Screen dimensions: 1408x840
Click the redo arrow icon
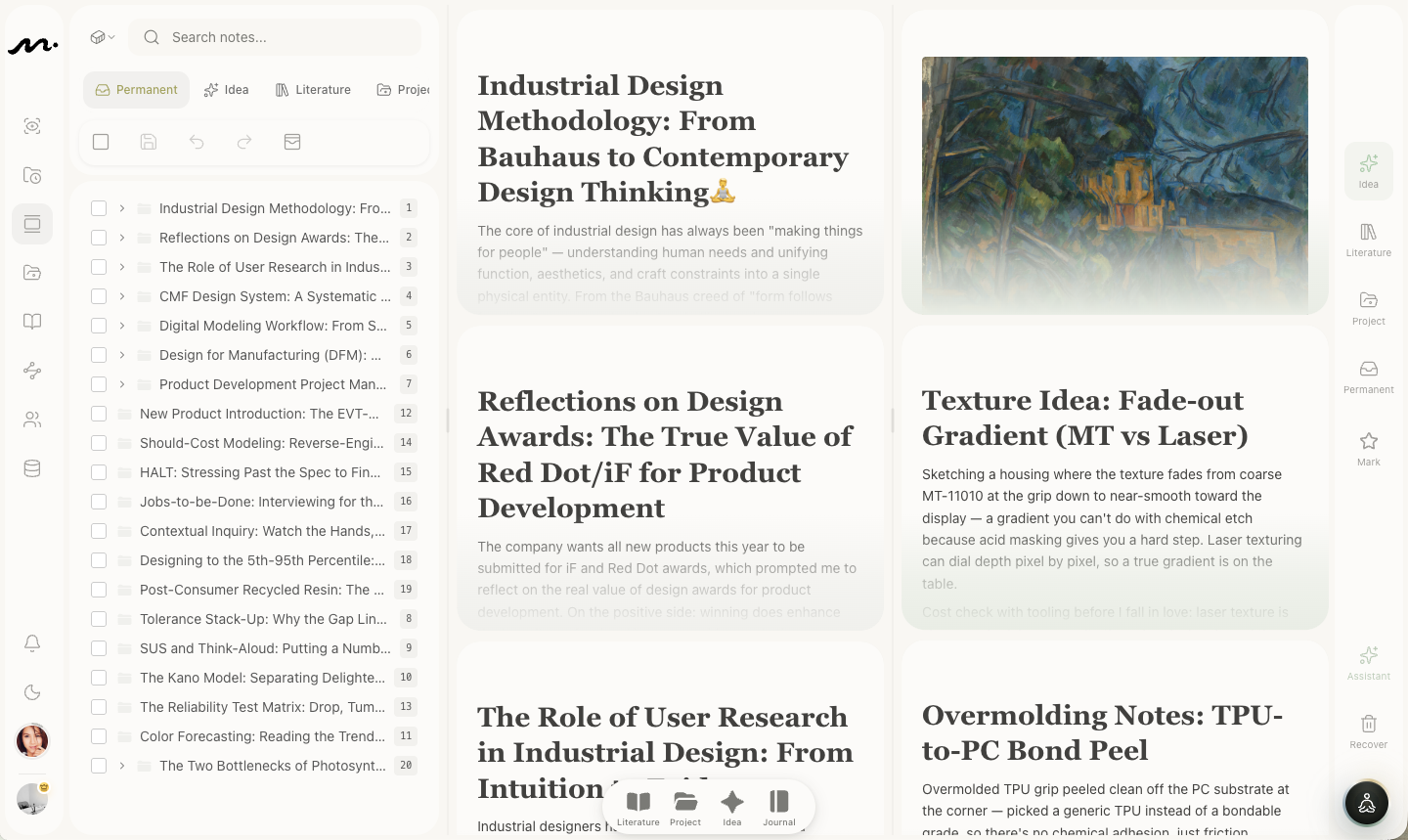pos(244,142)
